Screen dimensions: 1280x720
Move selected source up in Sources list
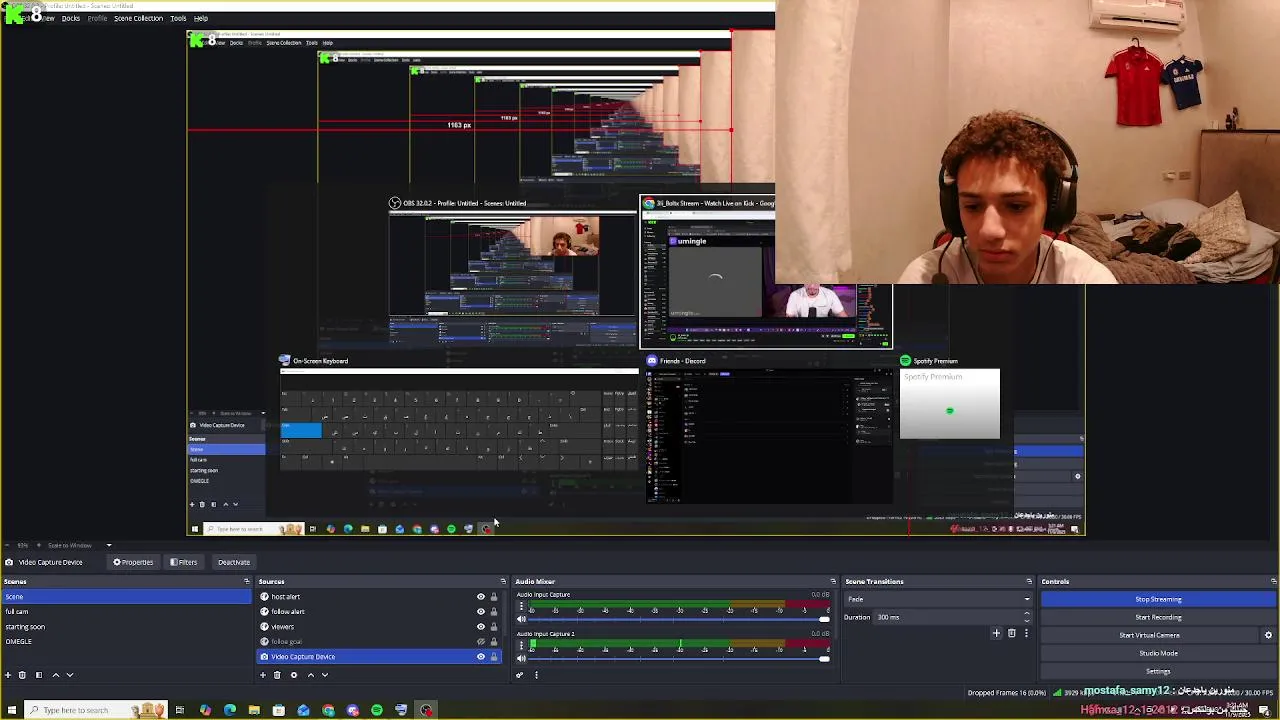[310, 675]
